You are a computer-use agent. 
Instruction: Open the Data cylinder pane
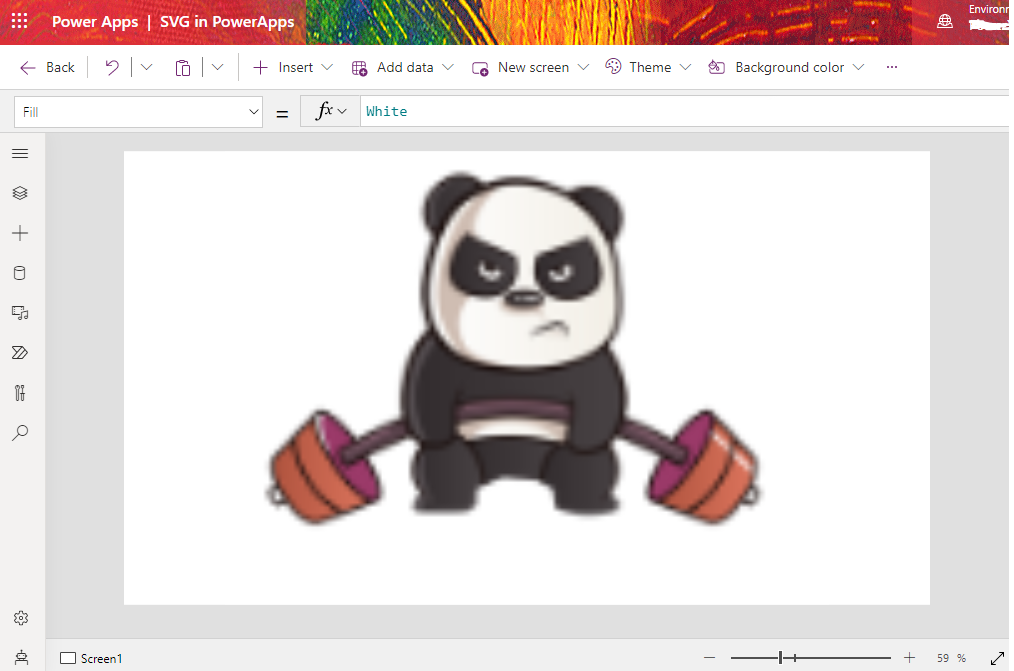pos(20,273)
